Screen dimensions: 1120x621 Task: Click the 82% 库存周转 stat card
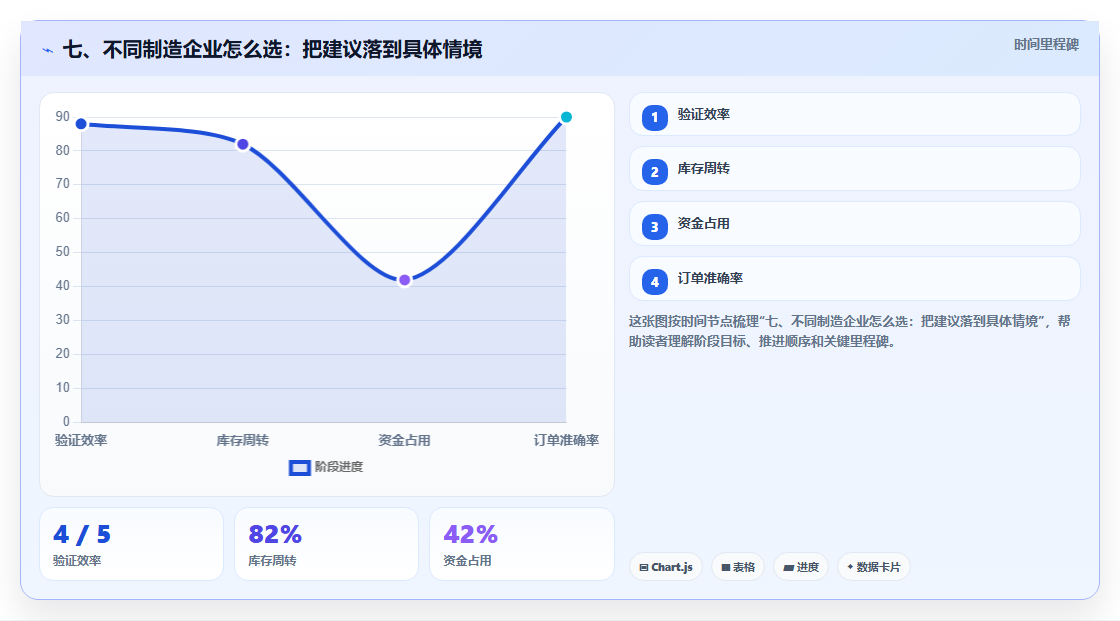point(326,545)
